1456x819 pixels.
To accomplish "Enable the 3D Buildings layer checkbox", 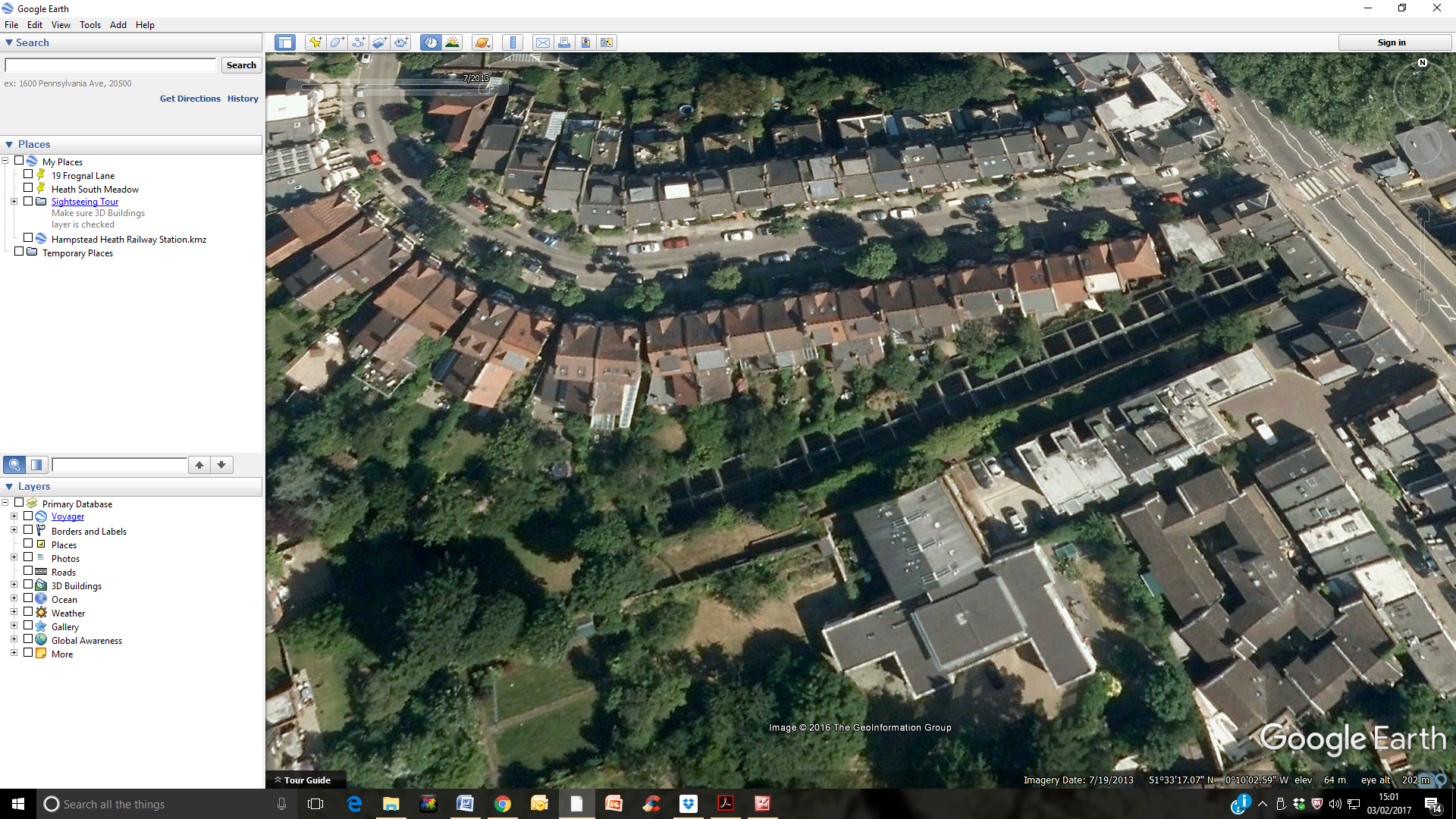I will [x=28, y=585].
